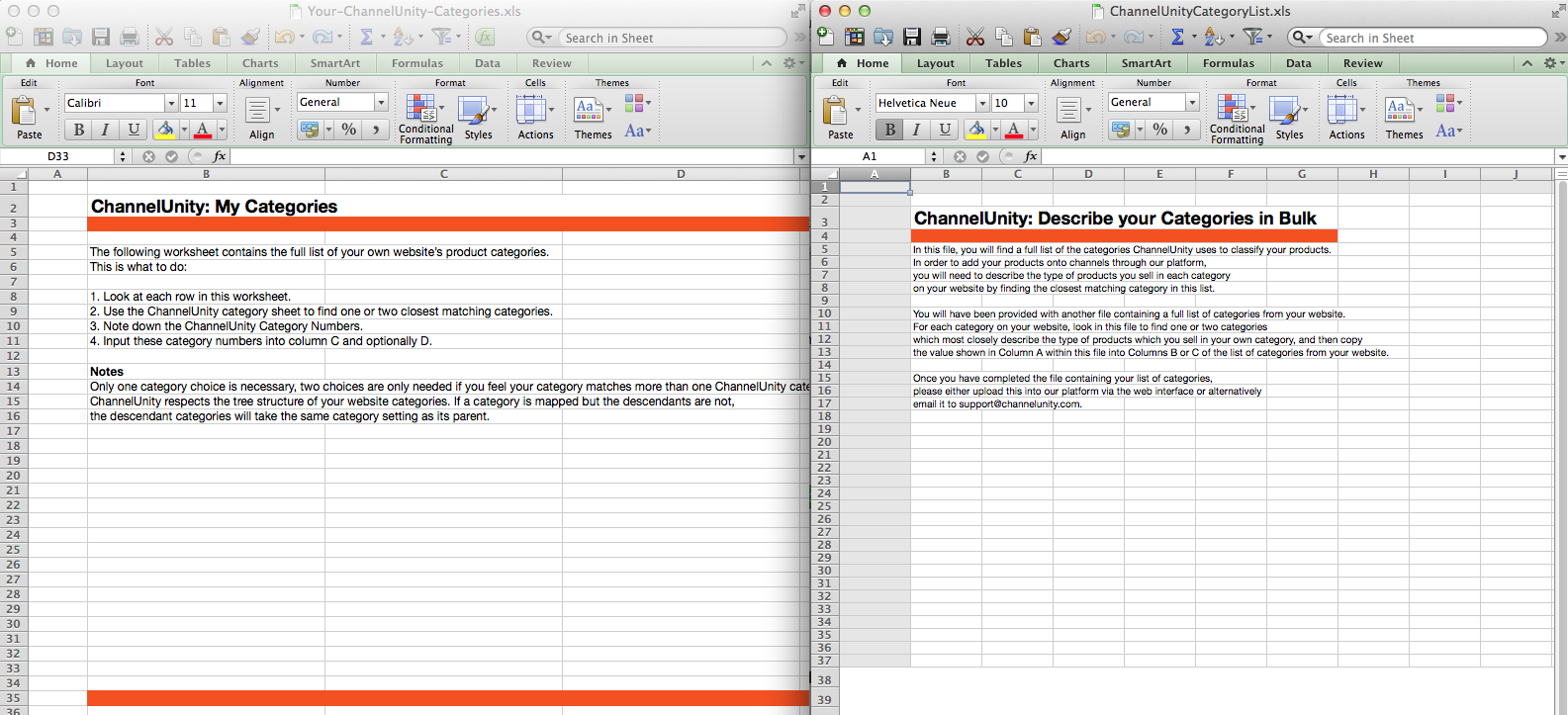Click Align icon in Your-ChannelUnity-Categories ribbon
This screenshot has width=1568, height=715.
click(x=257, y=110)
